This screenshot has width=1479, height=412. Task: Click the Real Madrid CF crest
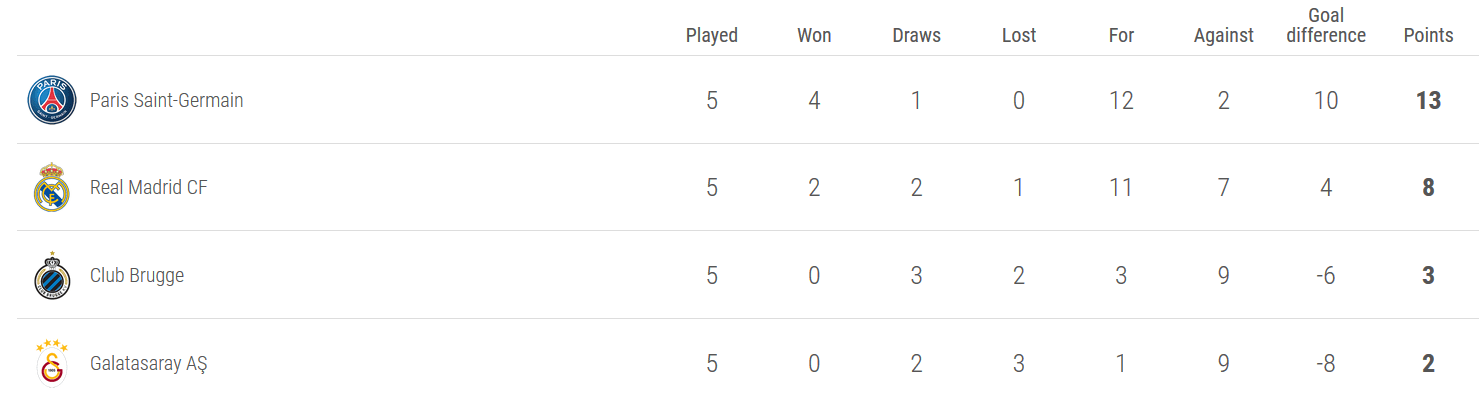point(52,188)
